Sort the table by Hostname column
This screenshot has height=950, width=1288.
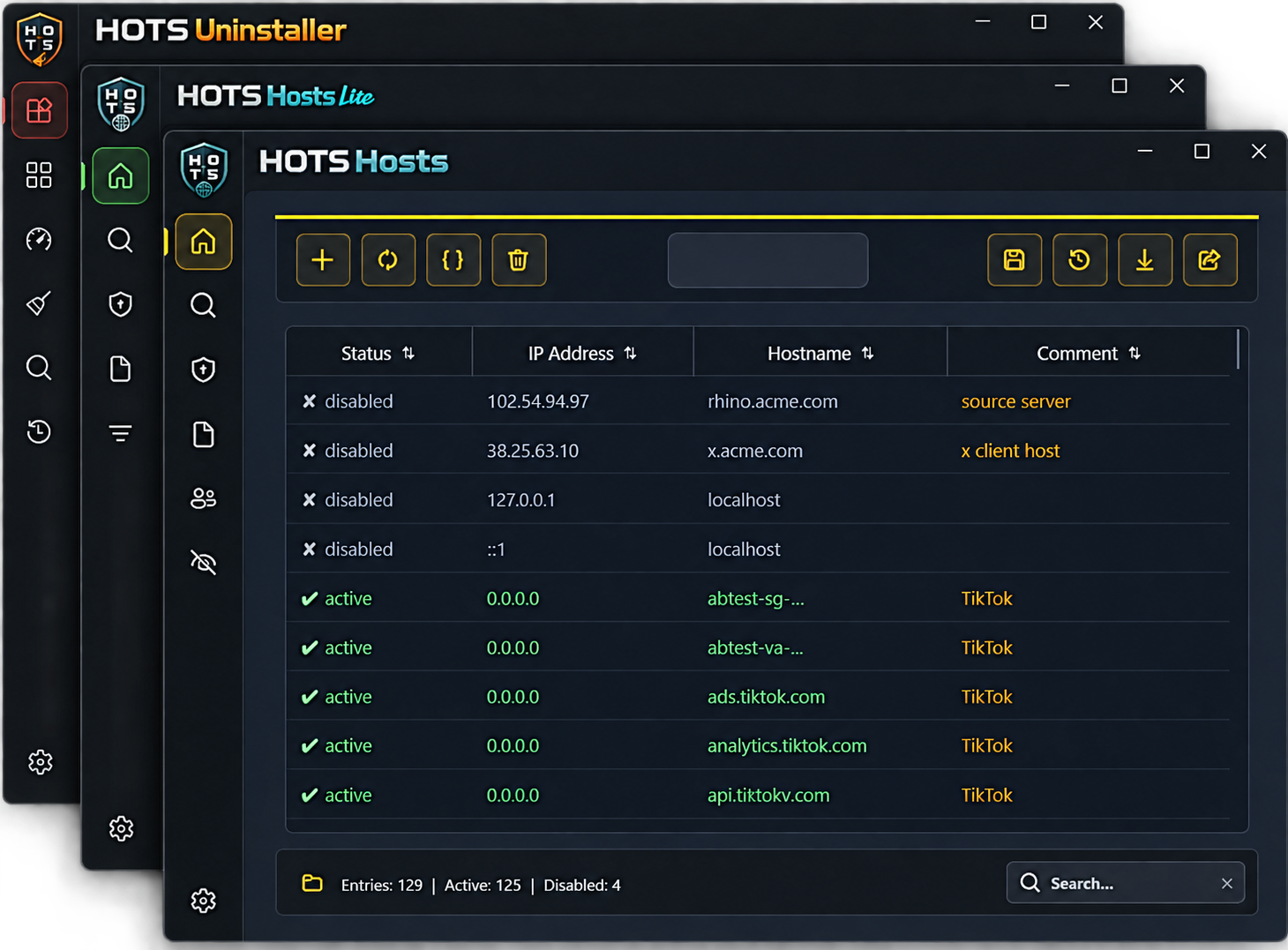[x=820, y=354]
